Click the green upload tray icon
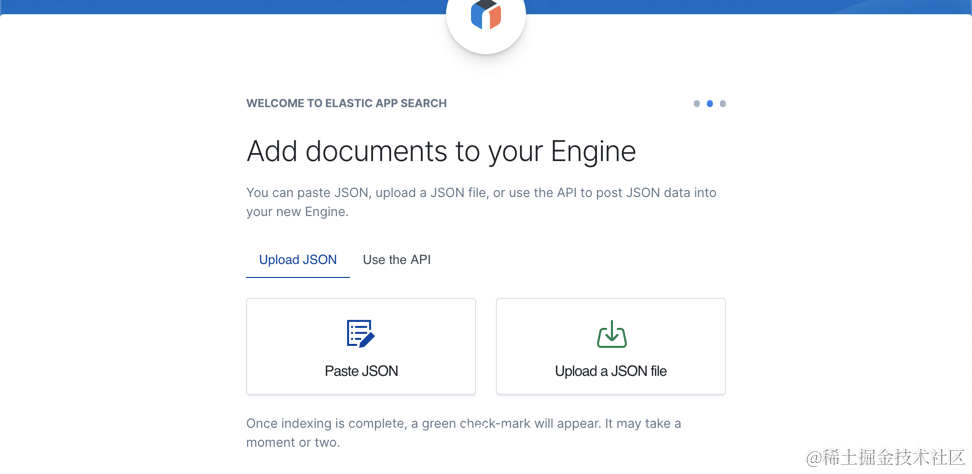The width and height of the screenshot is (972, 474). pyautogui.click(x=611, y=334)
